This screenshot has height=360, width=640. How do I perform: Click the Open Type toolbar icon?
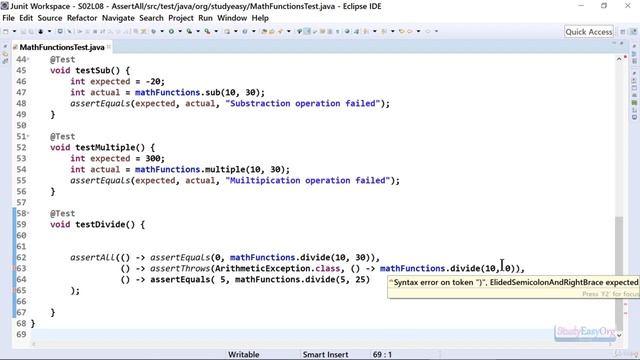(x=264, y=31)
